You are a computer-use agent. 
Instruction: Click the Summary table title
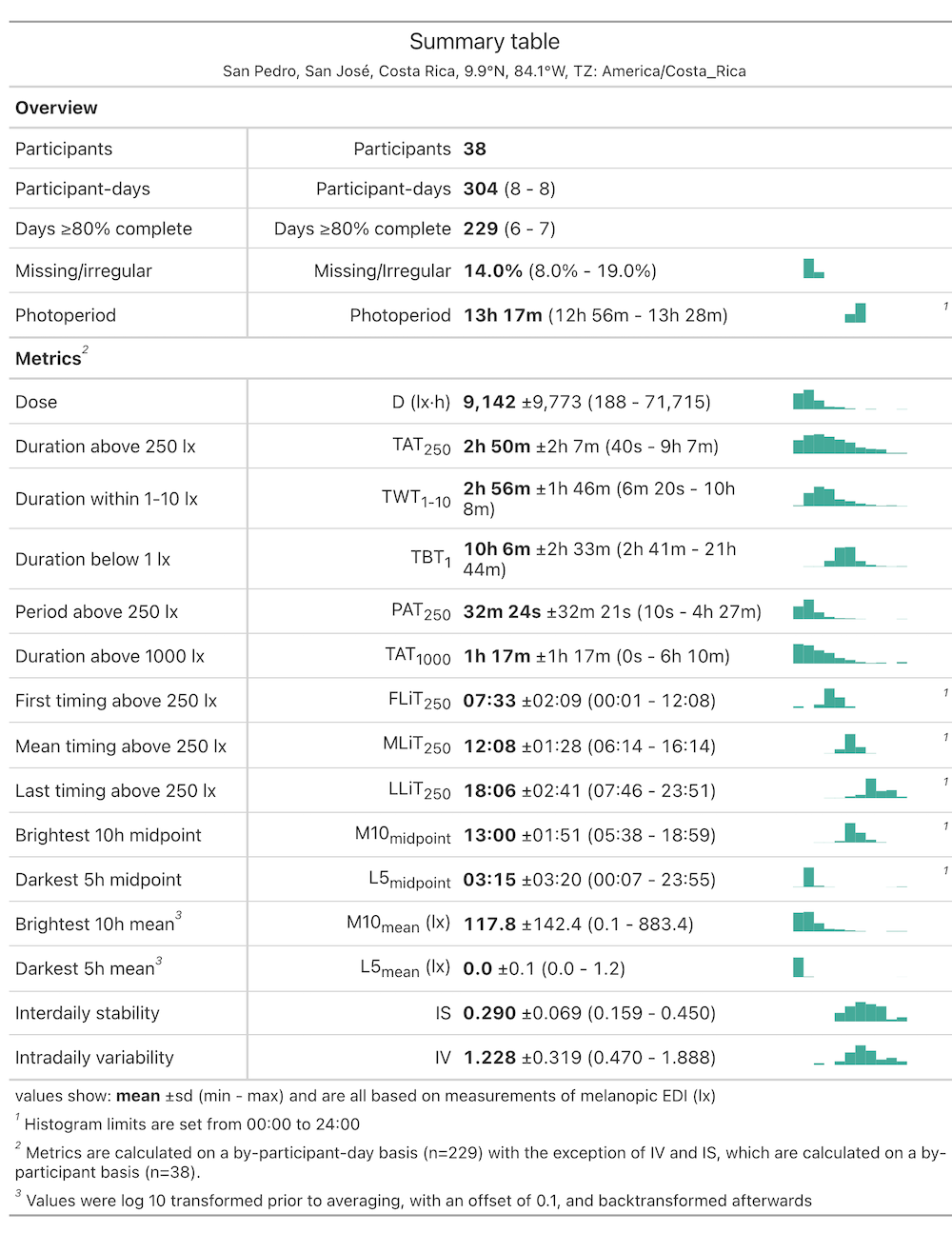click(484, 42)
